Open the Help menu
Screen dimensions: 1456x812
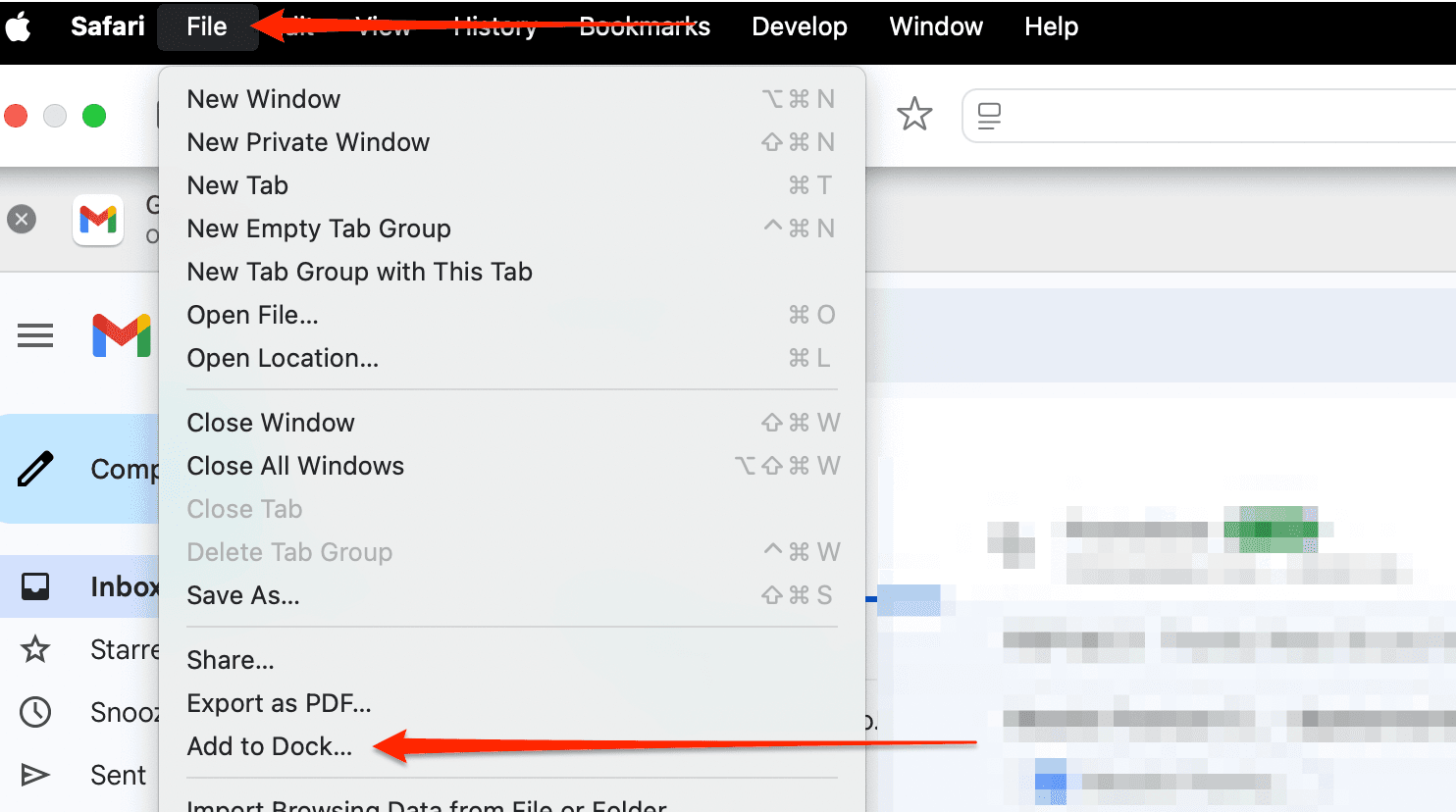pos(1050,26)
